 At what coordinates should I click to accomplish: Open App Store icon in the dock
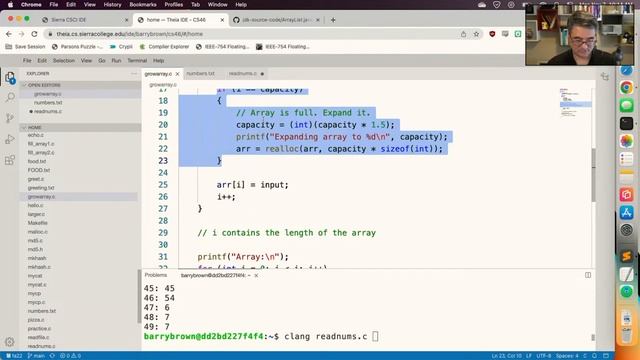click(627, 212)
